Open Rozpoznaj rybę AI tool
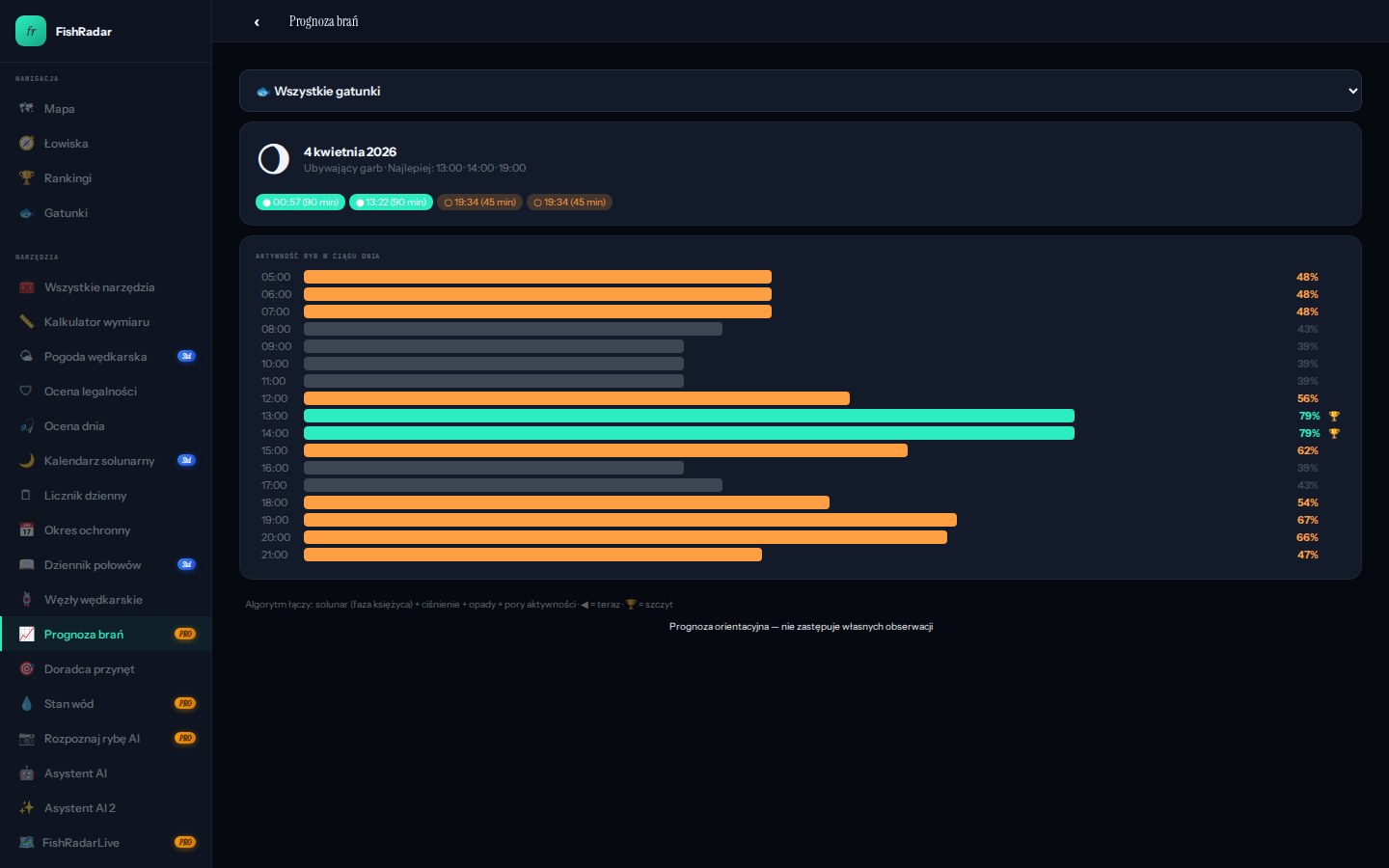 (92, 739)
